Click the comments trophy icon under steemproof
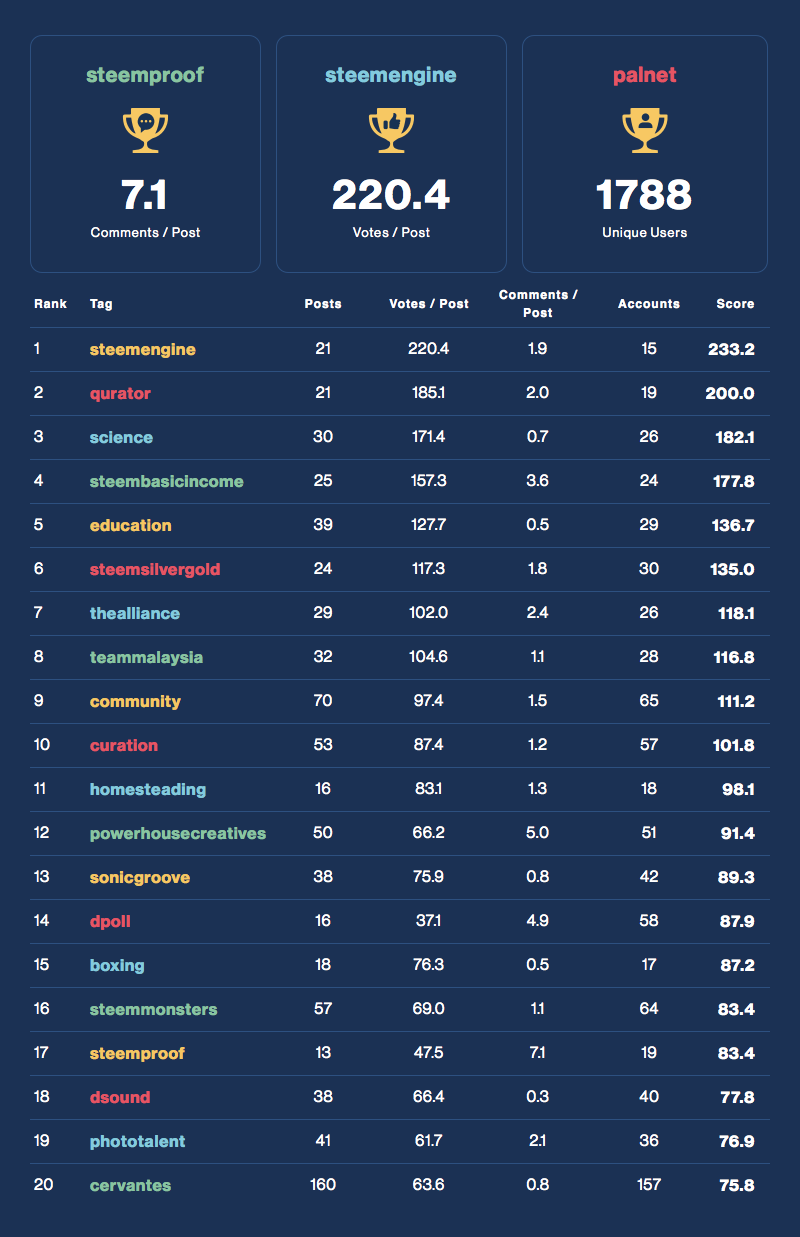 click(145, 131)
